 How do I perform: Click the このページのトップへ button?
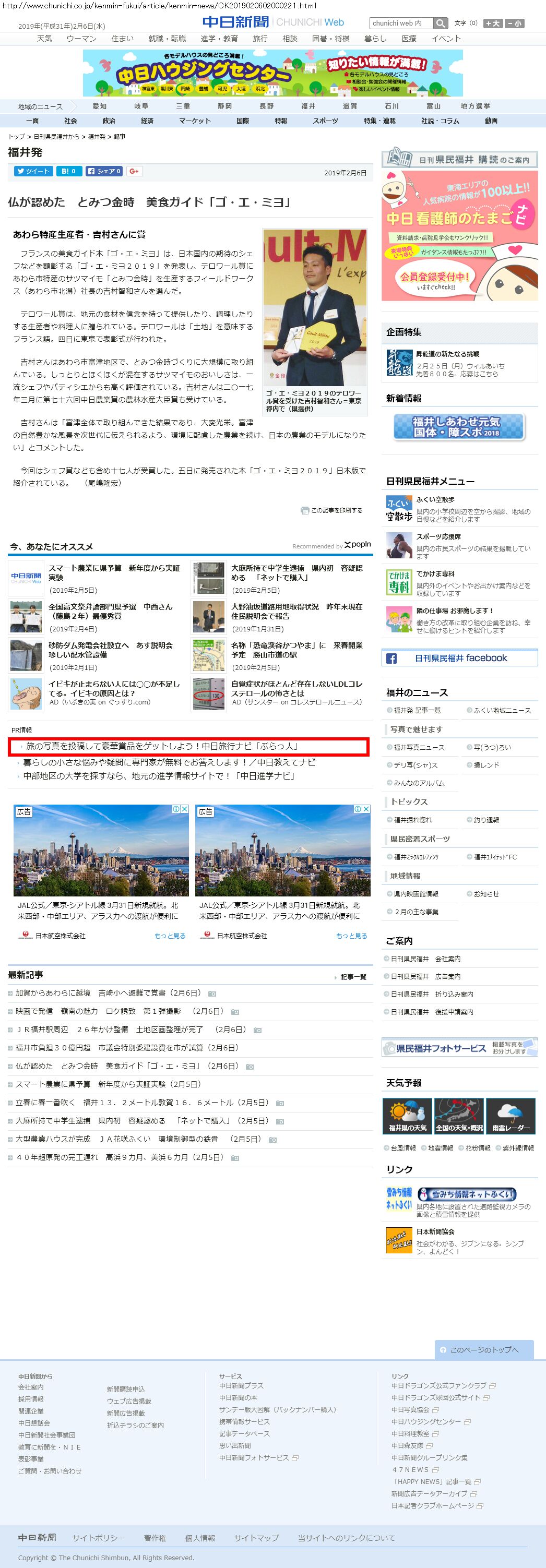coord(484,1349)
